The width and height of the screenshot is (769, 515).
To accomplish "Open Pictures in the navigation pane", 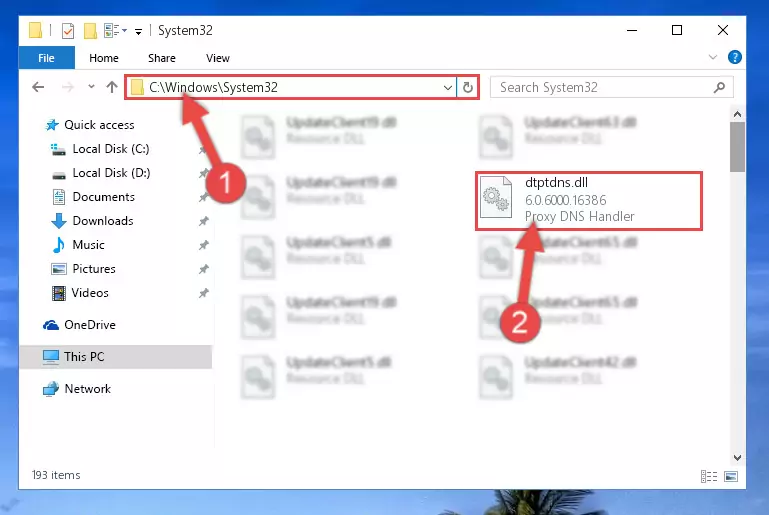I will pyautogui.click(x=94, y=269).
